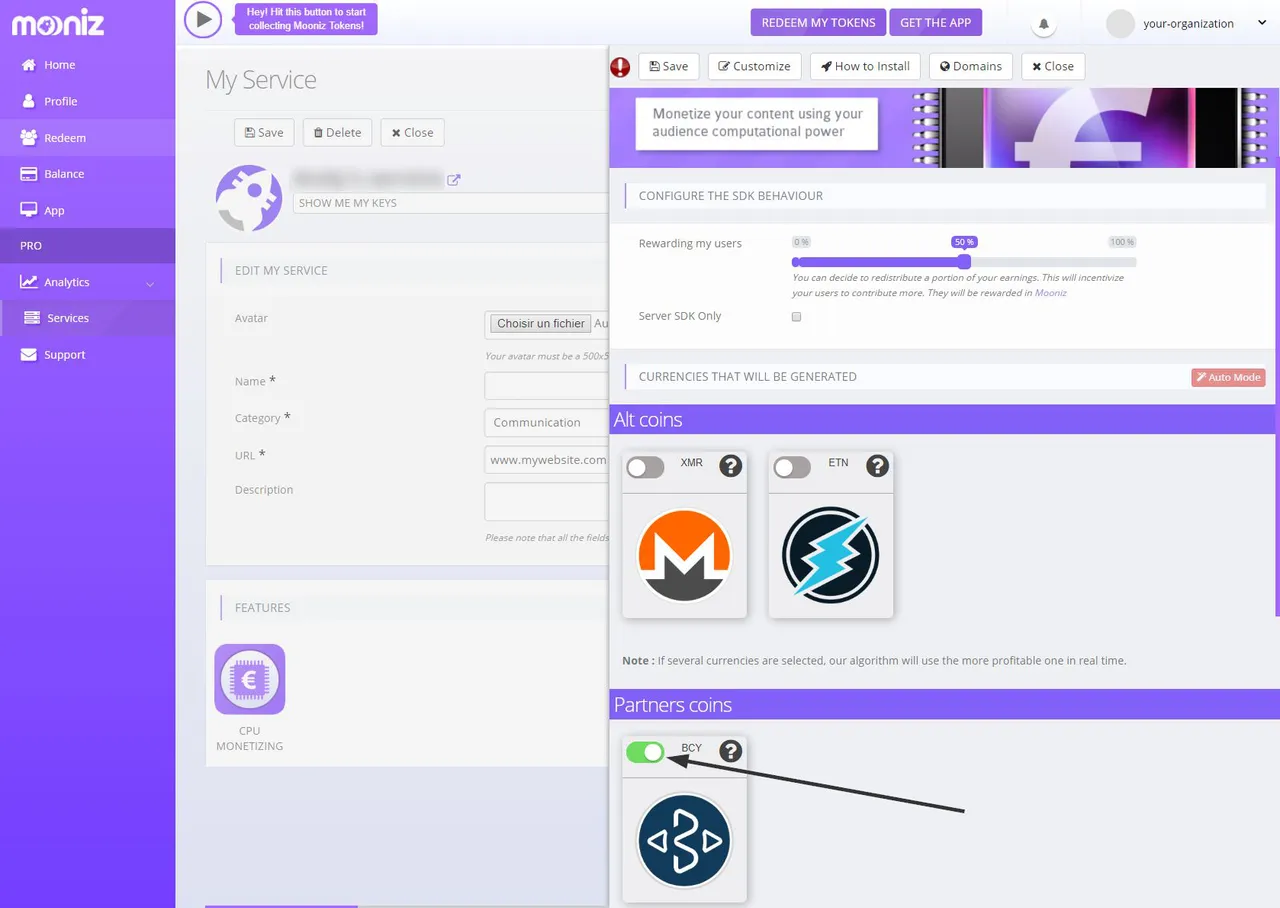Viewport: 1280px width, 908px height.
Task: Check Server SDK Only checkbox
Action: click(x=797, y=317)
